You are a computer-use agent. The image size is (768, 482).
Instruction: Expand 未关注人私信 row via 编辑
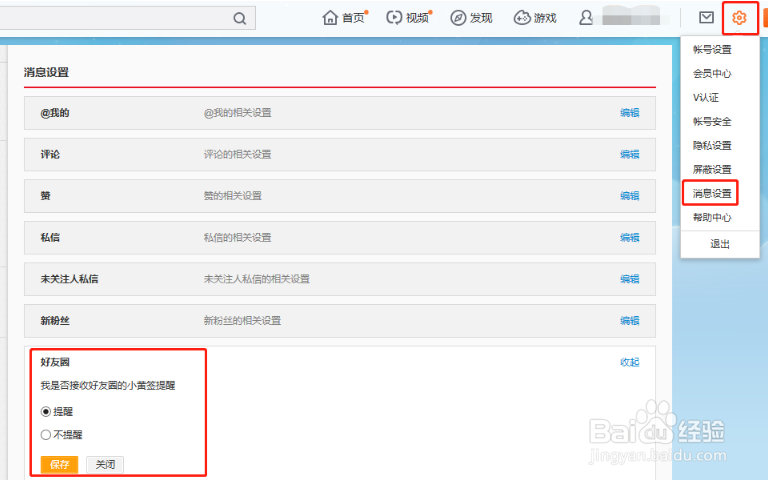[x=630, y=279]
